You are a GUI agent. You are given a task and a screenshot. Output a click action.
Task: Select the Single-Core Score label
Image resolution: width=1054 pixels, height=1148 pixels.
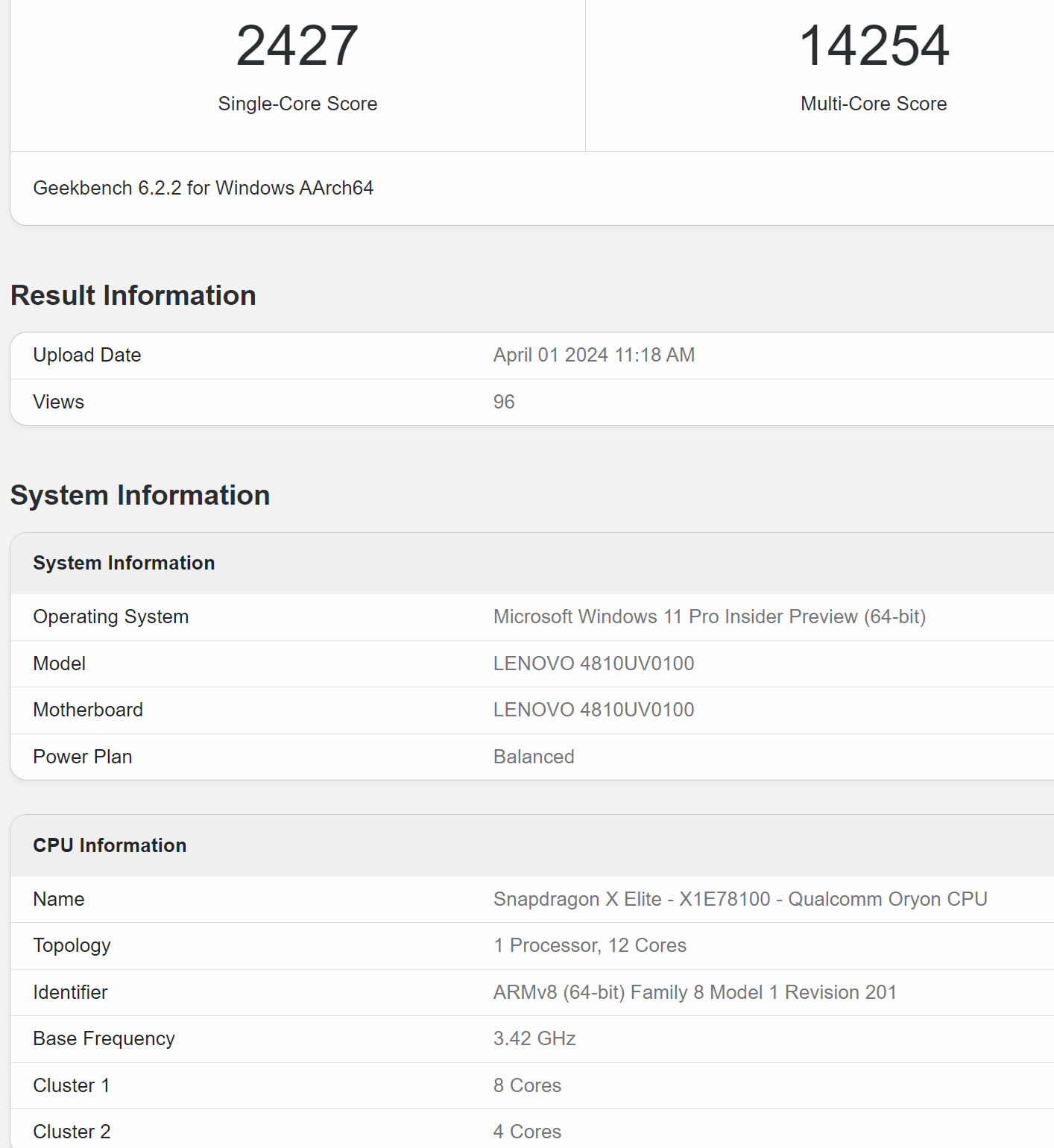coord(297,104)
